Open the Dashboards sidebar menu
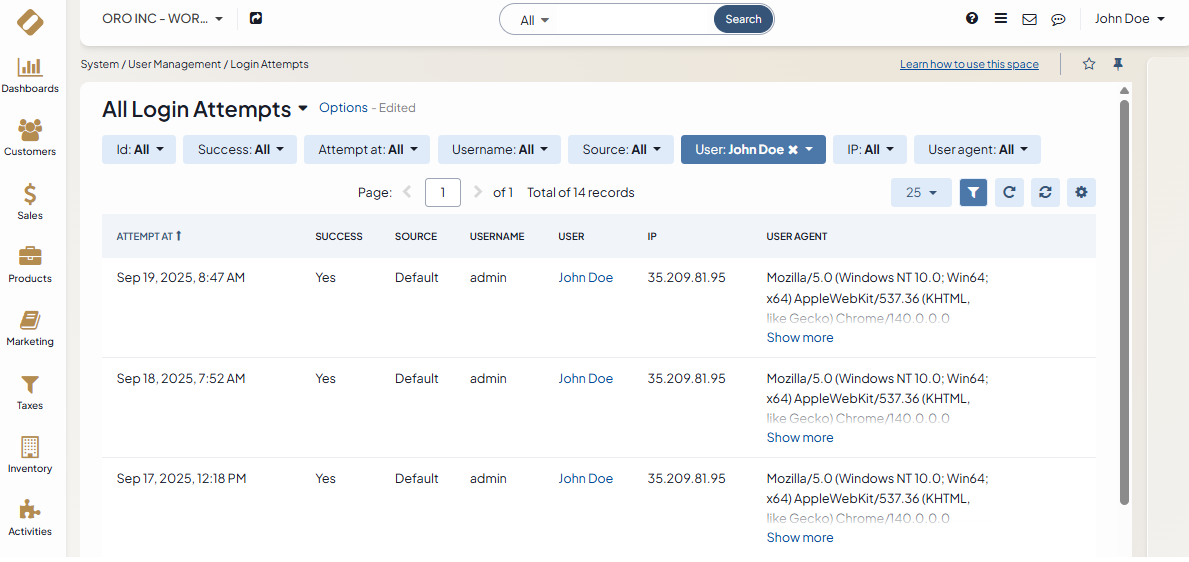This screenshot has height=562, width=1189. click(30, 75)
